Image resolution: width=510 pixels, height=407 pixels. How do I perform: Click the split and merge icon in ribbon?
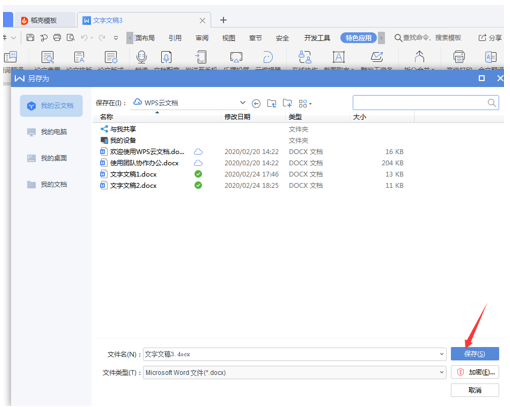click(x=419, y=57)
